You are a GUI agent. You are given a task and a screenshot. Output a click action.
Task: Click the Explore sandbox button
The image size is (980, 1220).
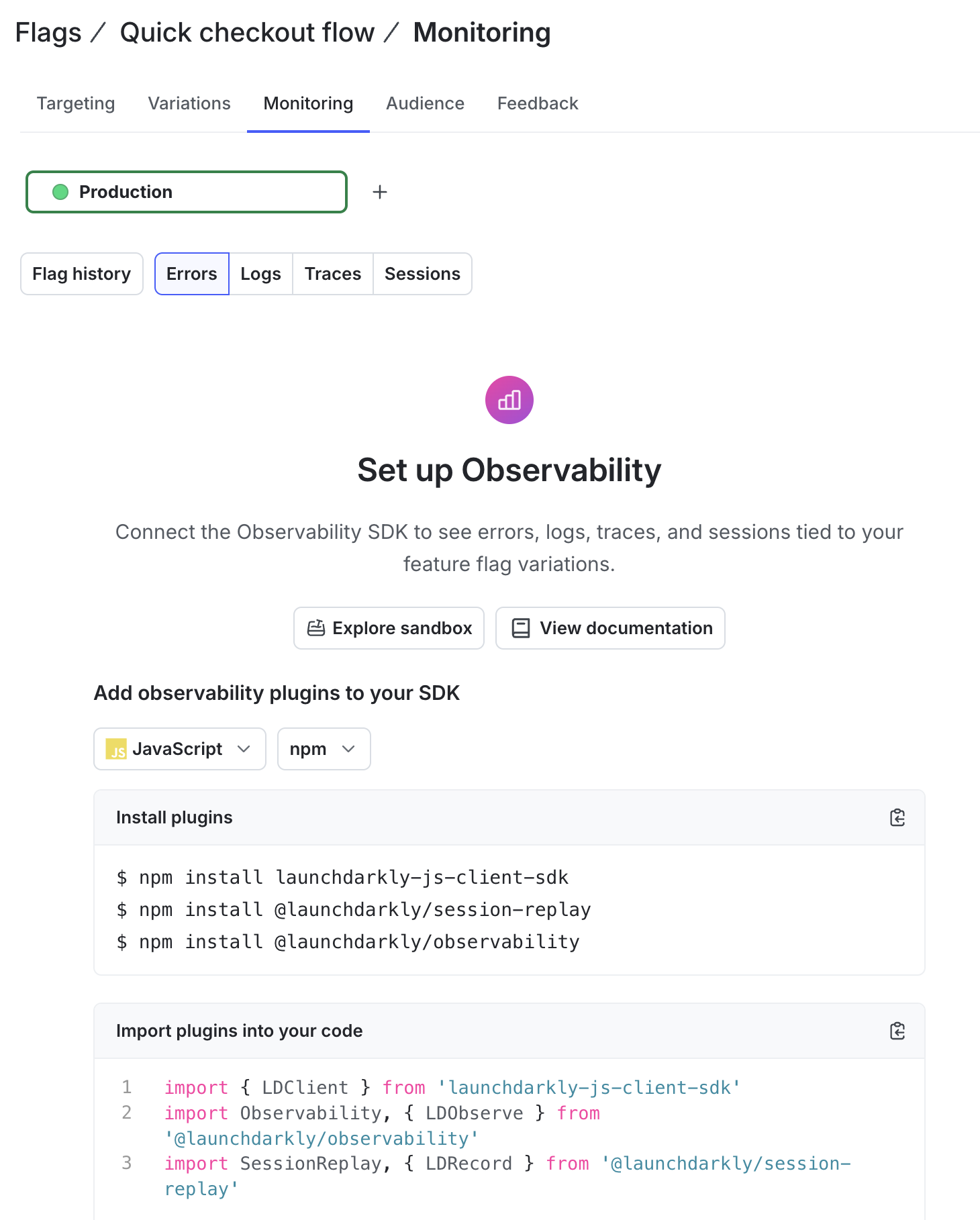(x=389, y=627)
